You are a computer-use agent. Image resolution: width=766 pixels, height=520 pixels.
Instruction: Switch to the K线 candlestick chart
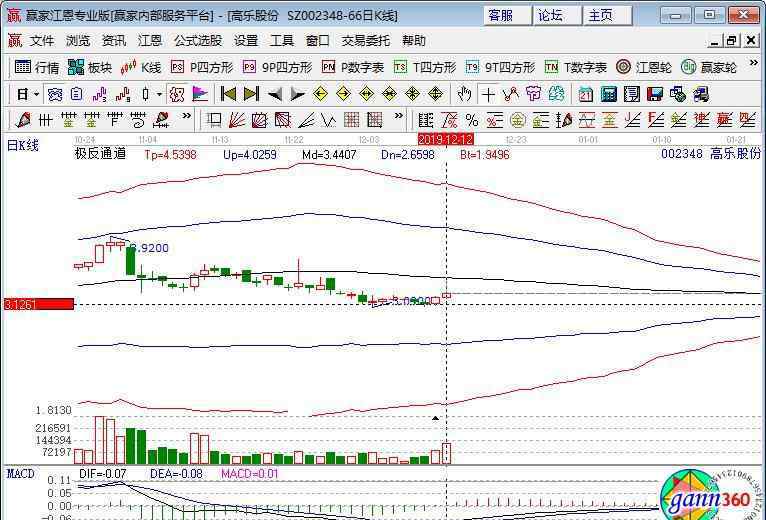[x=141, y=67]
